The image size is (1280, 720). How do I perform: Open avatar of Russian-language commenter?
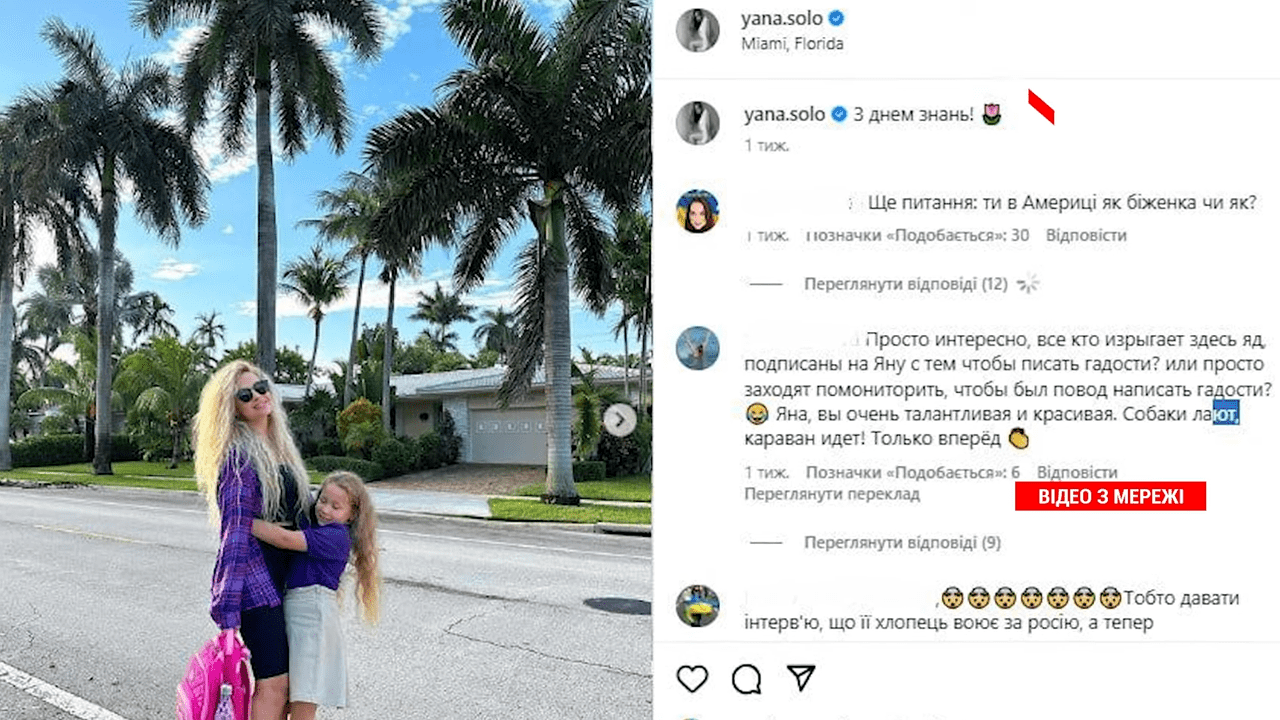pos(697,347)
